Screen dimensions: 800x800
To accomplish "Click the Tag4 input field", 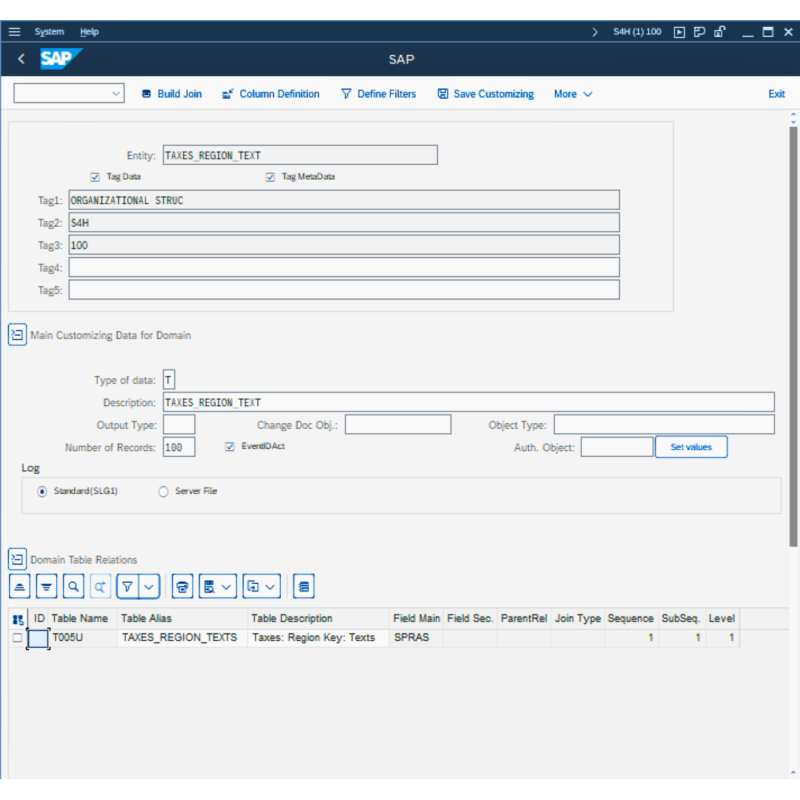I will 344,267.
